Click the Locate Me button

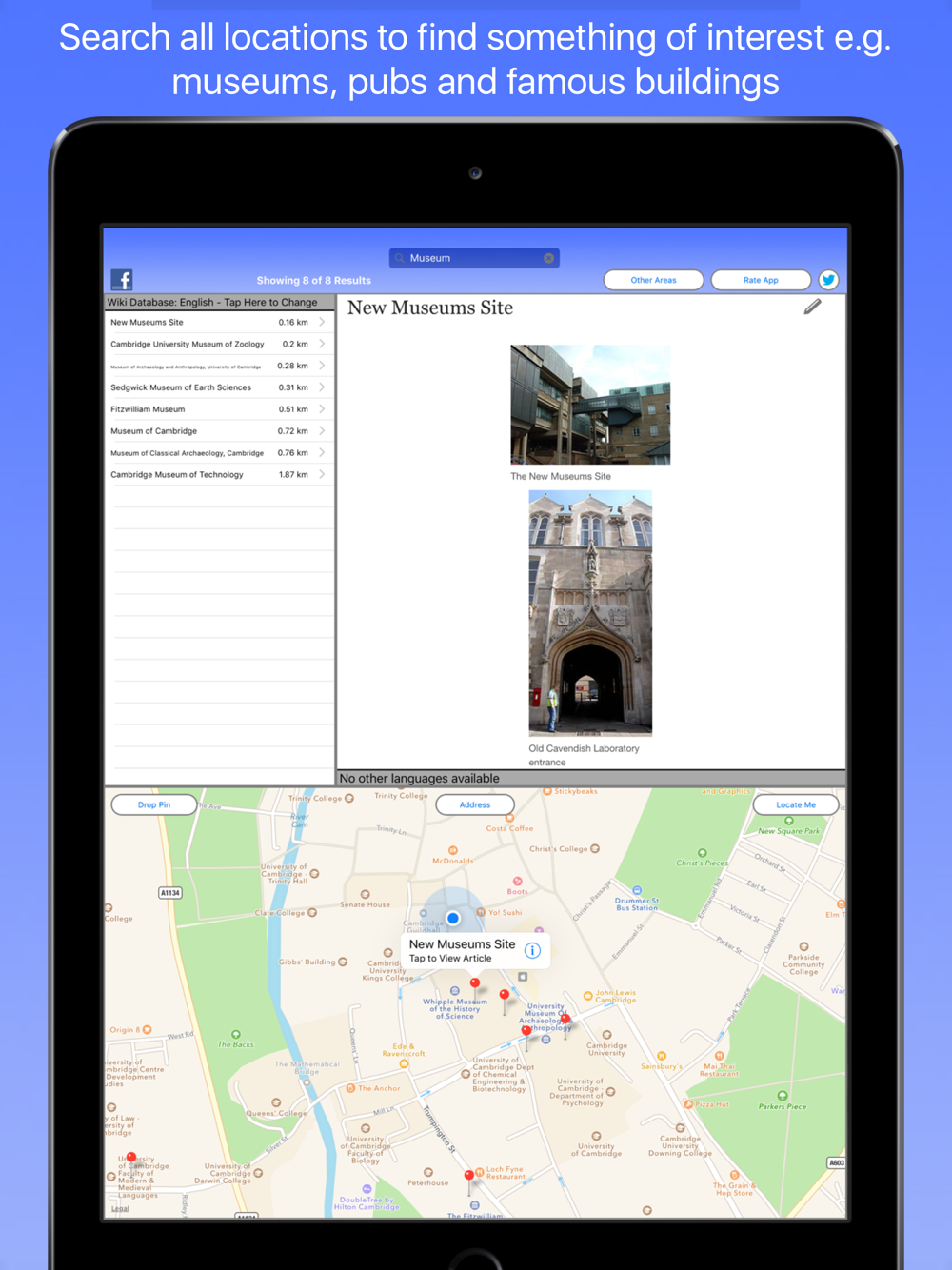(x=796, y=804)
